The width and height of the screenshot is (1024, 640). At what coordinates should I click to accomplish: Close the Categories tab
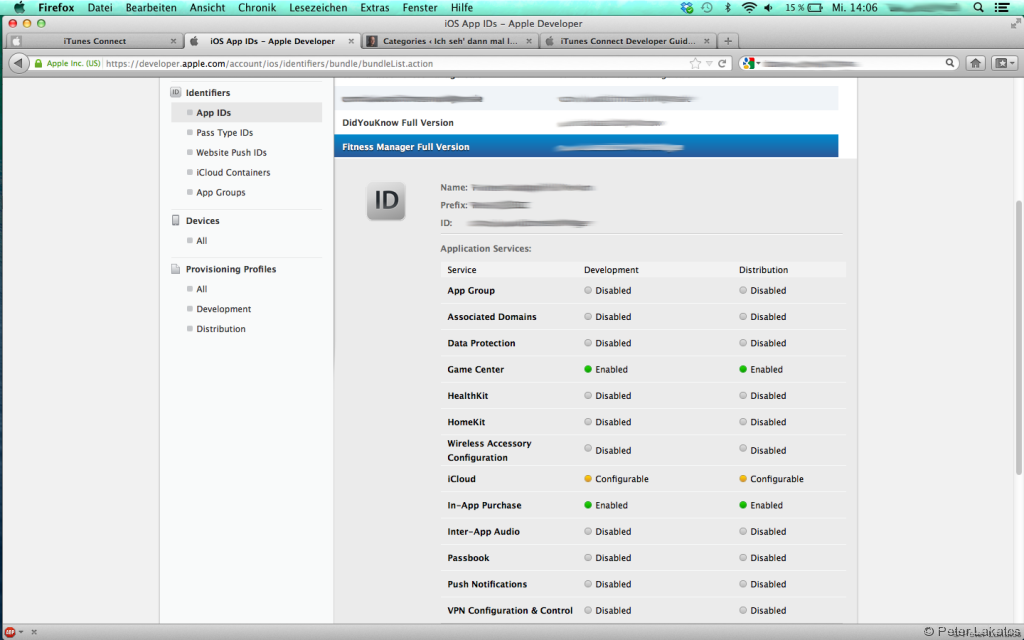click(529, 40)
